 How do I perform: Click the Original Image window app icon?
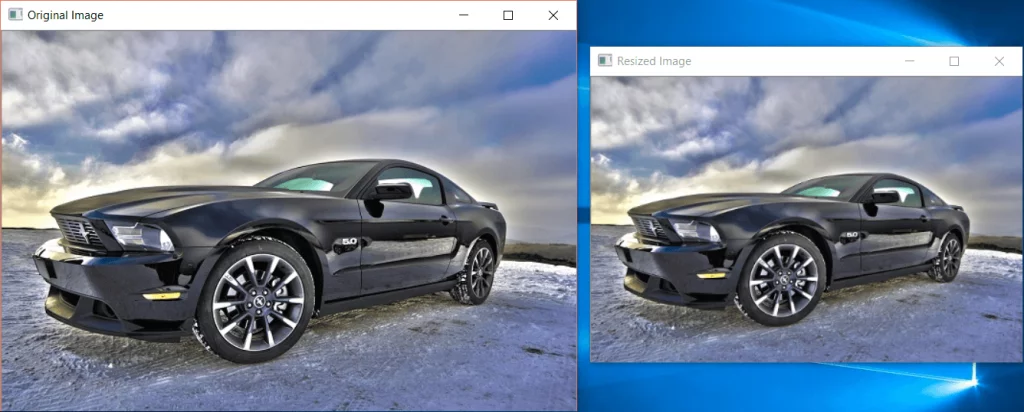15,15
